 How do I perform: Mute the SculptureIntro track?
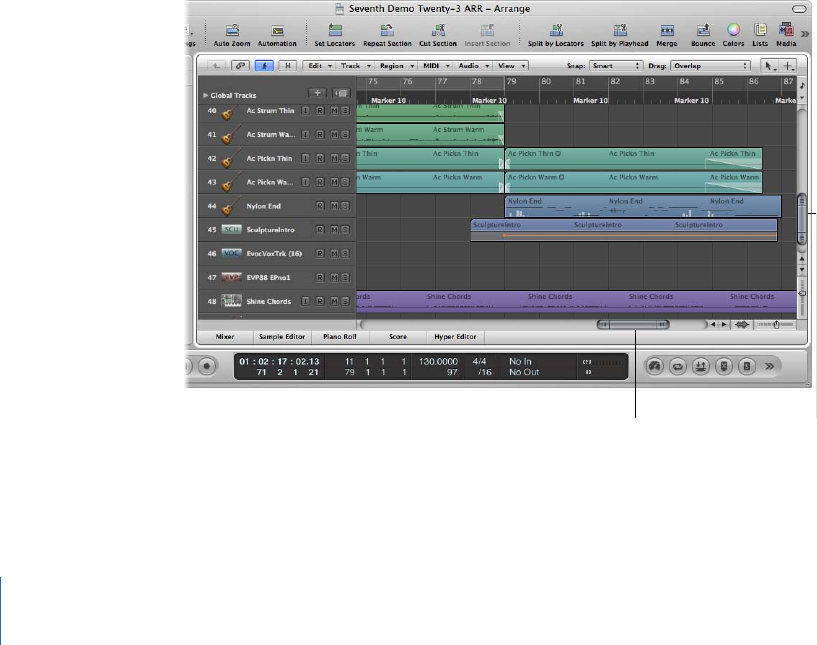(335, 230)
